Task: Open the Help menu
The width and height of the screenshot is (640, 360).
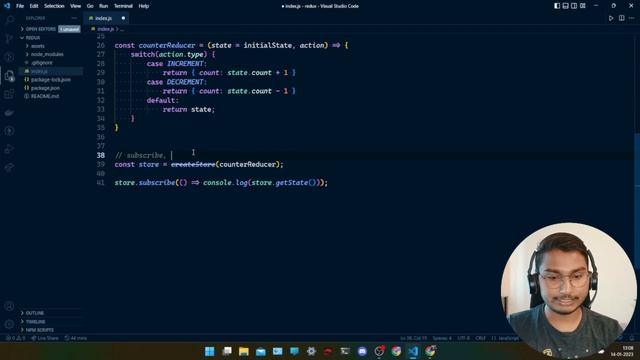Action: click(x=144, y=6)
